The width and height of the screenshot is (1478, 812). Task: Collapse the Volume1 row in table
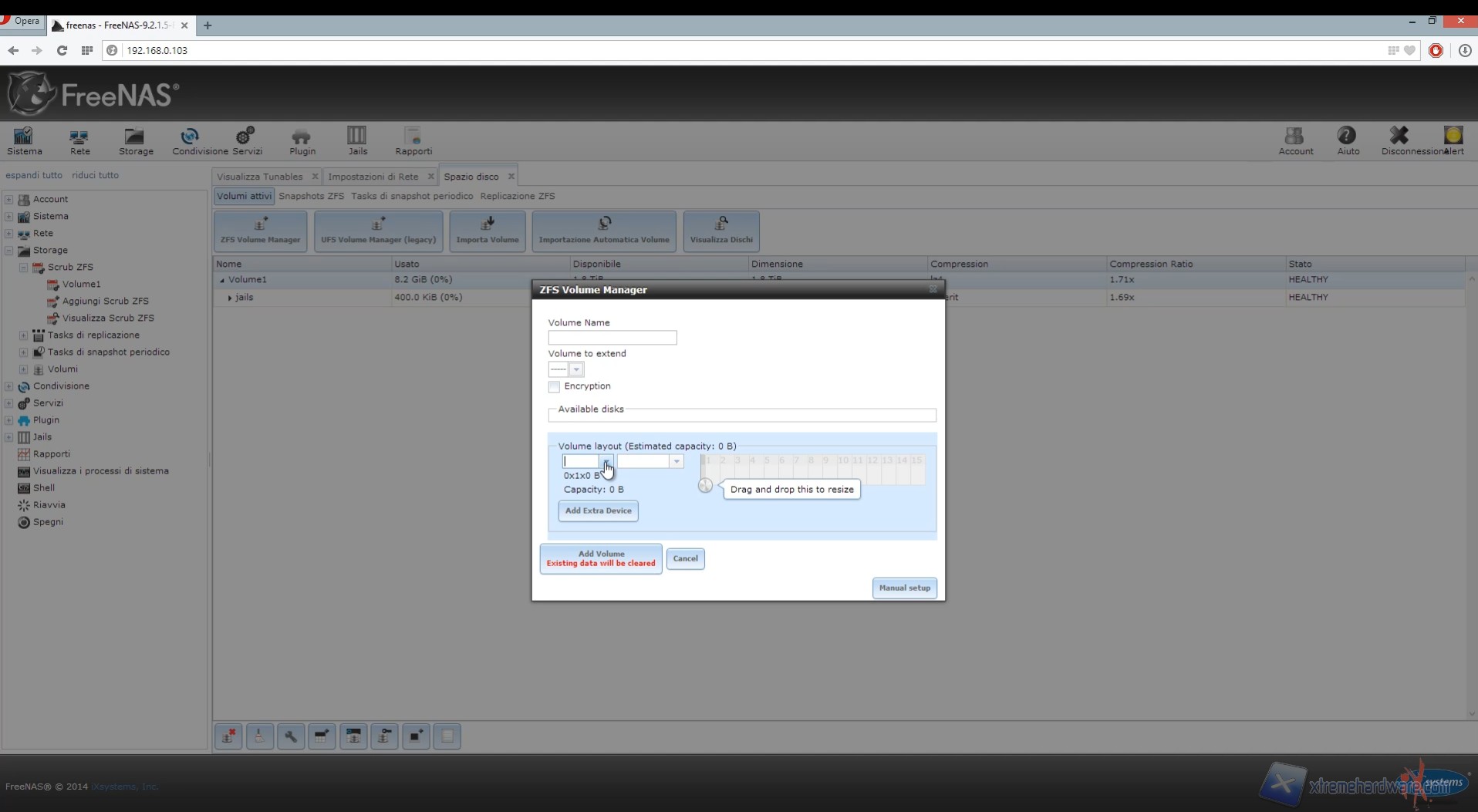[x=222, y=281]
